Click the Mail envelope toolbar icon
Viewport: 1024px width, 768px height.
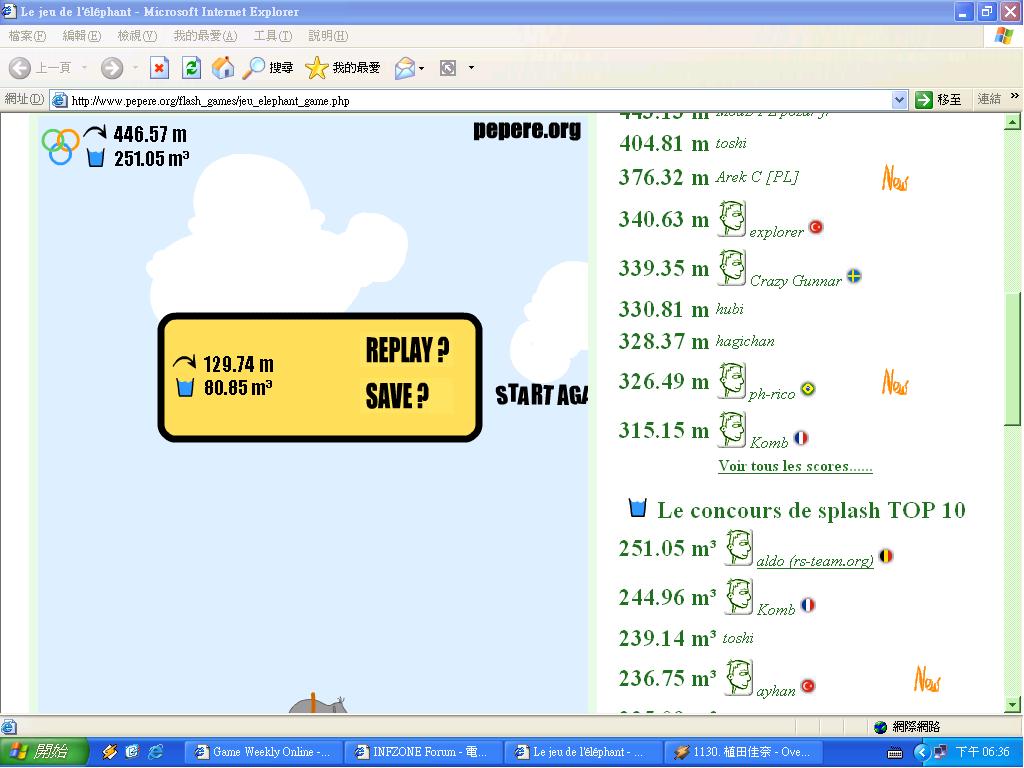pyautogui.click(x=405, y=68)
